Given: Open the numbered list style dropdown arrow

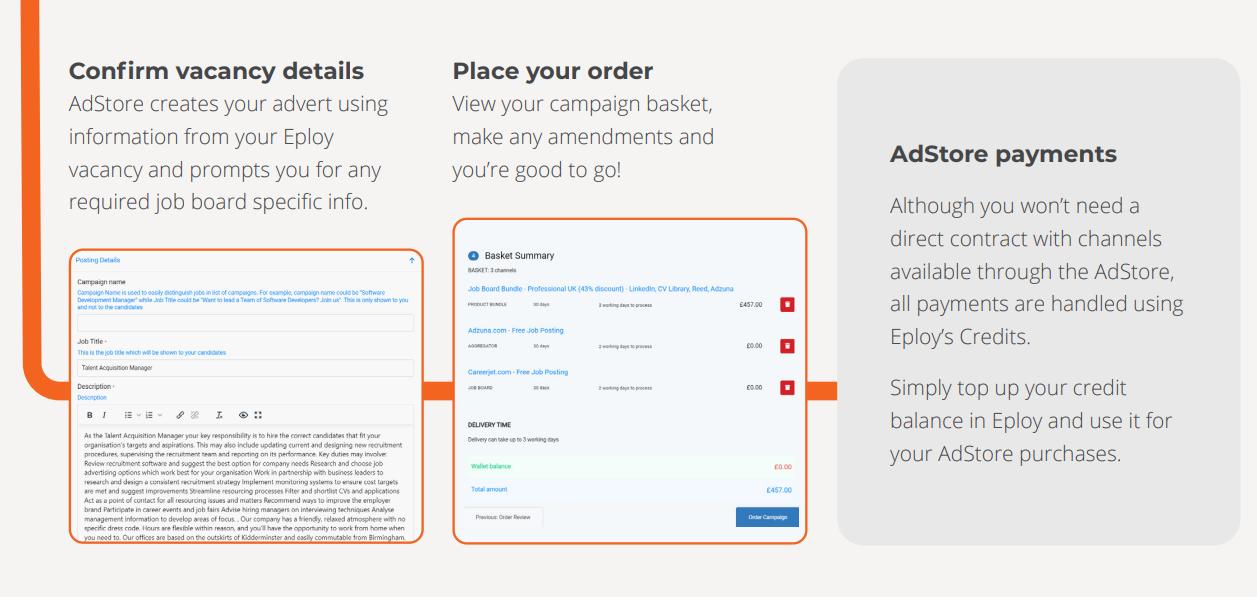Looking at the screenshot, I should point(160,415).
